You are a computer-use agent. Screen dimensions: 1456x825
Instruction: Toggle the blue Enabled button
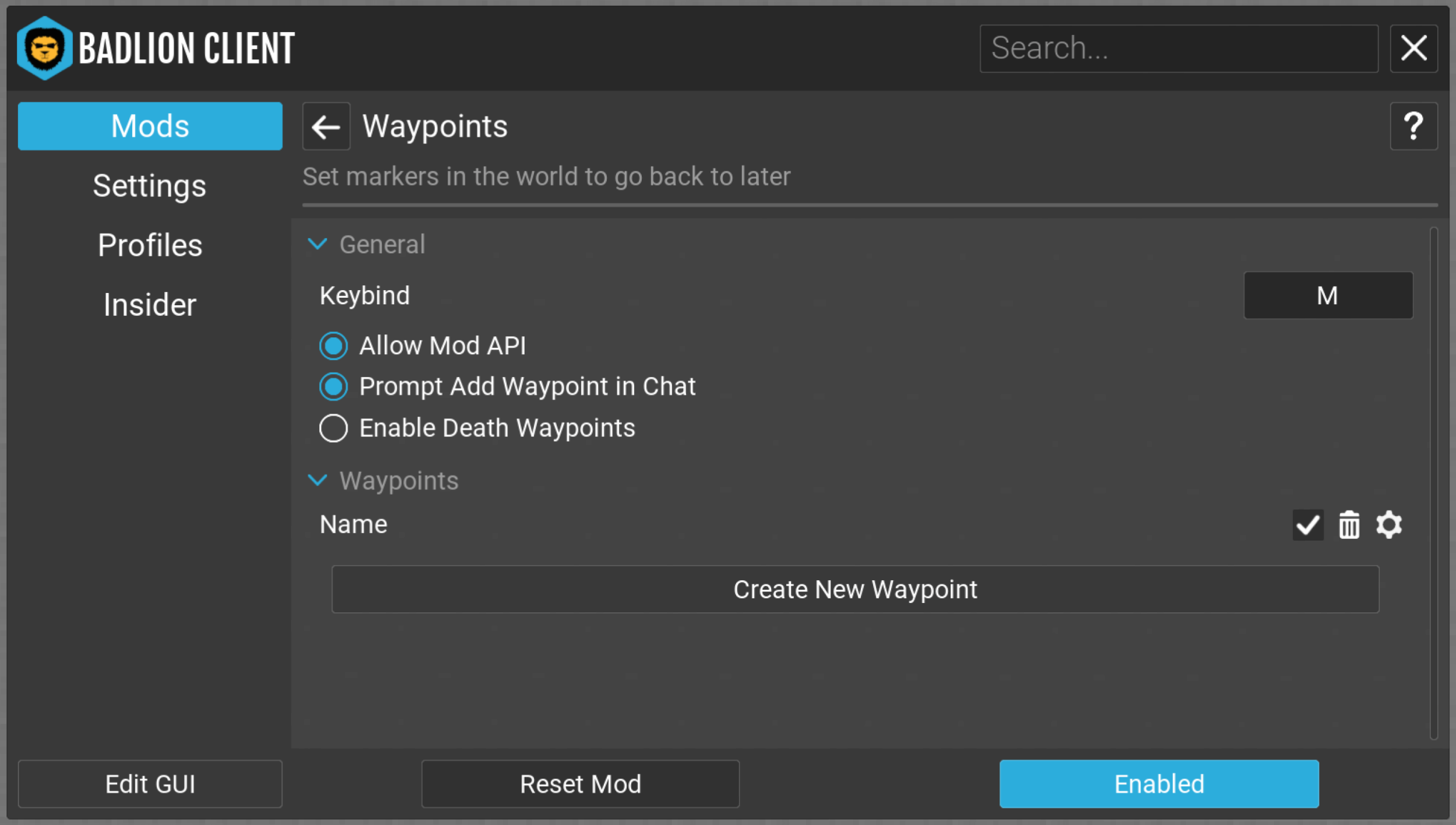[1158, 784]
